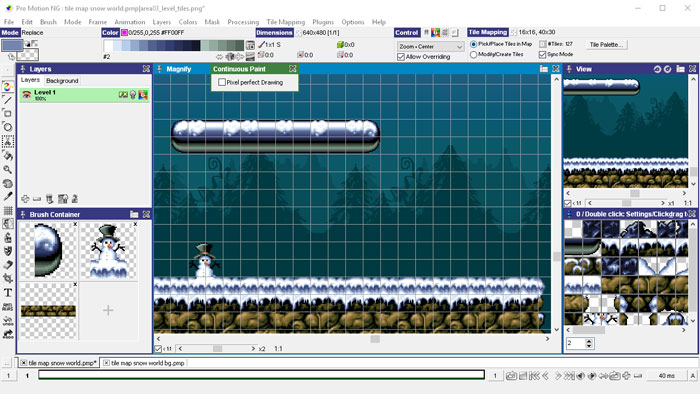Select the Level 1 layer row
The width and height of the screenshot is (700, 394).
[x=84, y=95]
